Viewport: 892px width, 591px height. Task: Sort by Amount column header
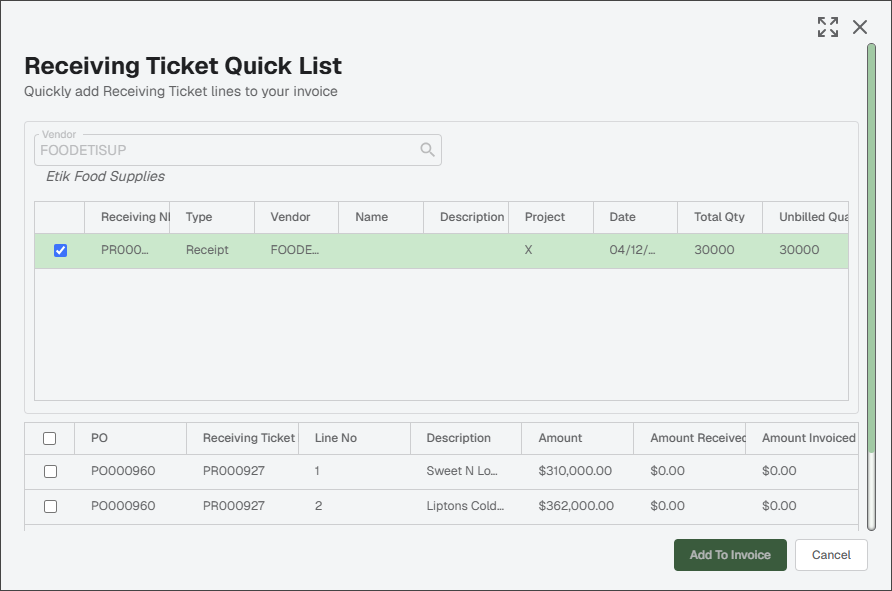click(x=577, y=438)
